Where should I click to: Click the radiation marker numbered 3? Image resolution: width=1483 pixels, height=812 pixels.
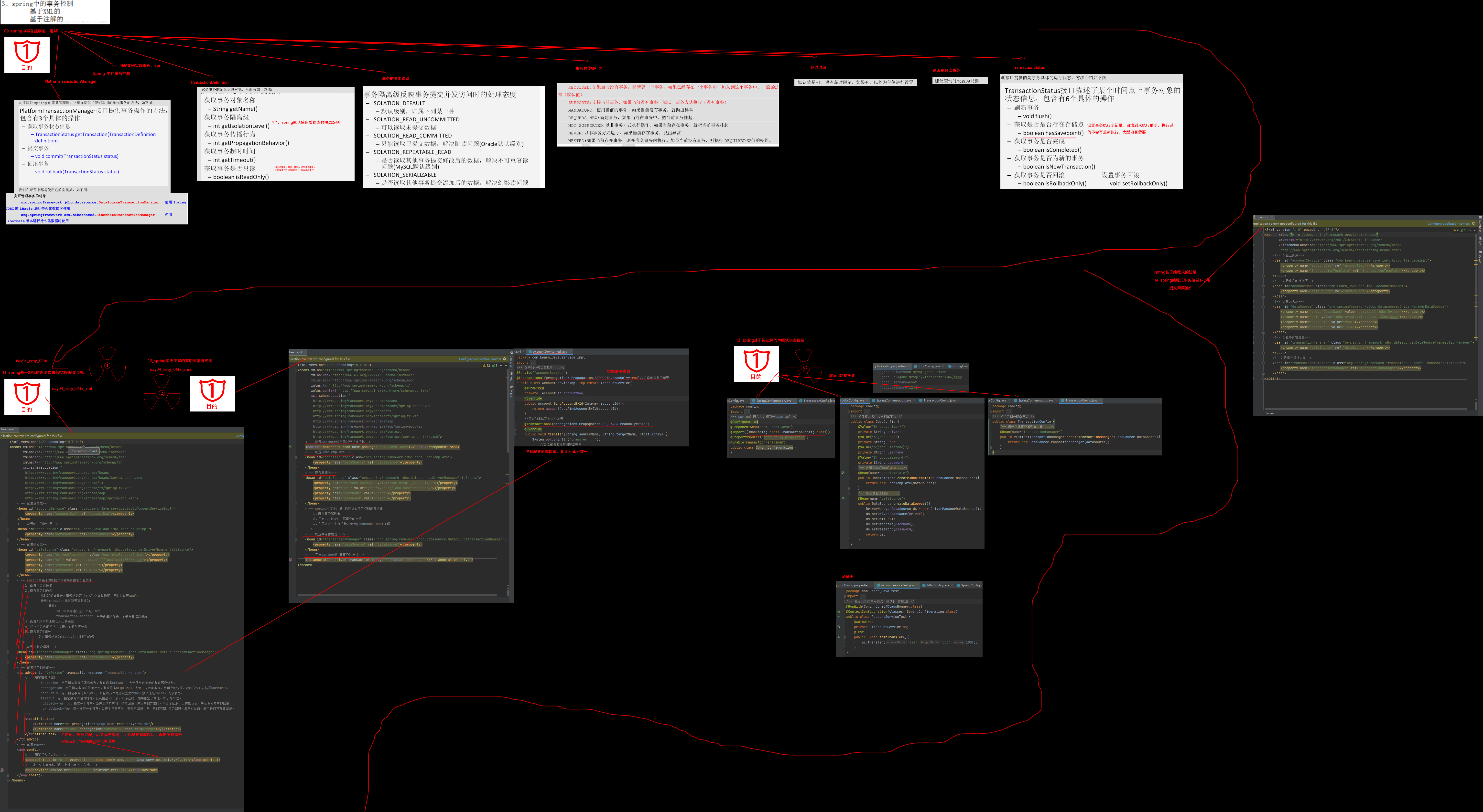[x=804, y=367]
